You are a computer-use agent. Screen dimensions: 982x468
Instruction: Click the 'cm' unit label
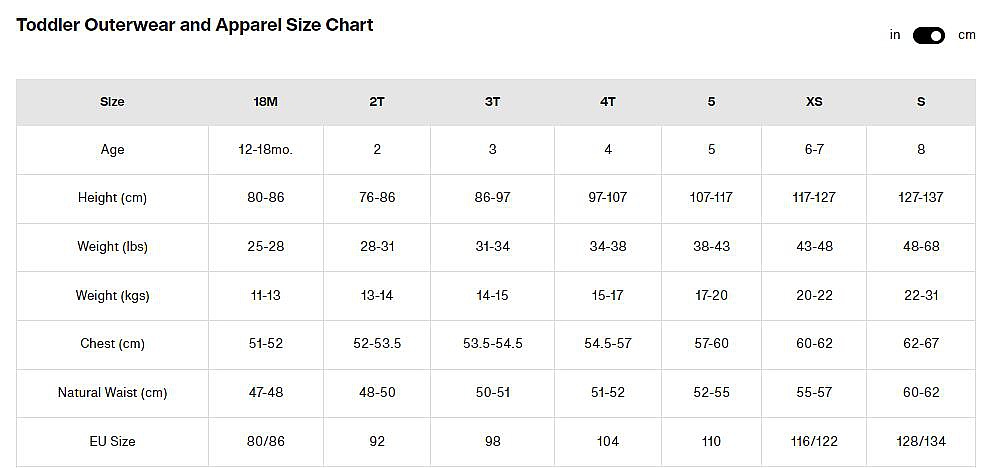(x=966, y=35)
